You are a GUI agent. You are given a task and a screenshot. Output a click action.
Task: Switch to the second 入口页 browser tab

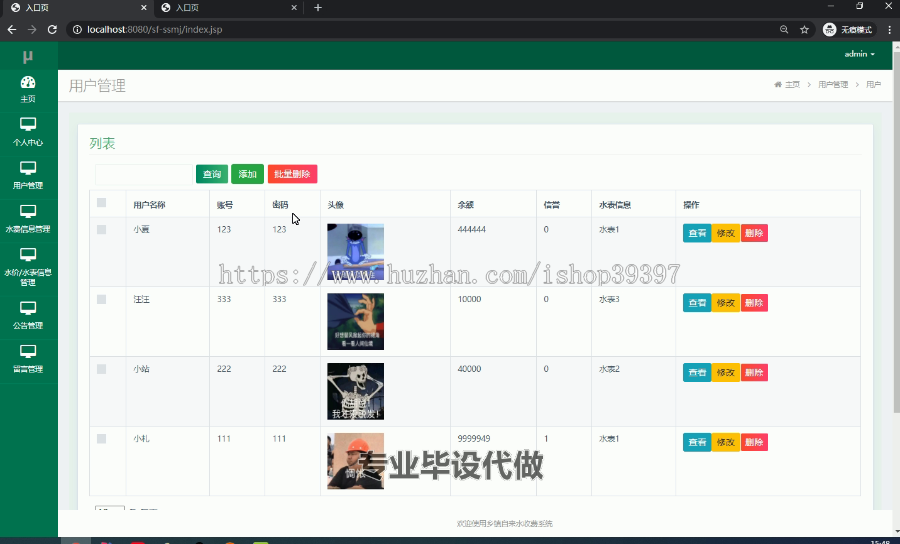(230, 7)
